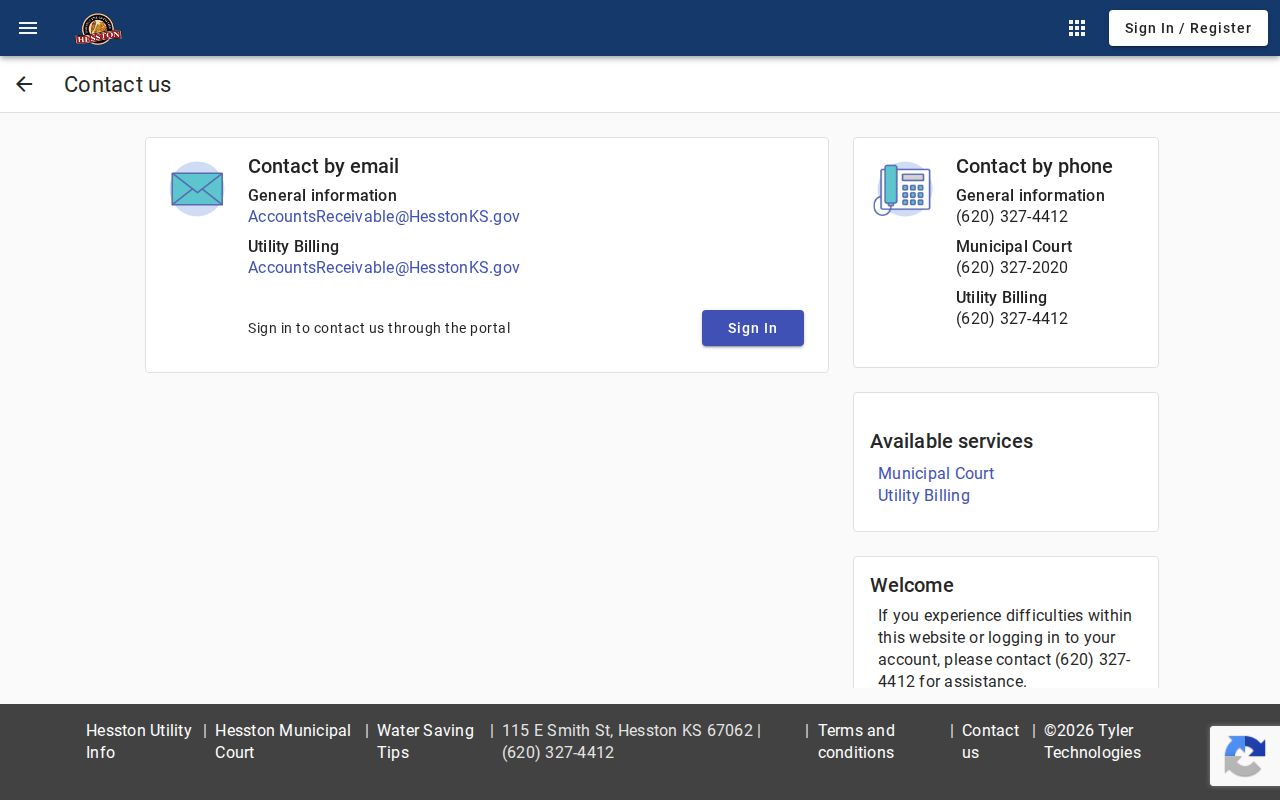Click the Utility Billing phone number
The image size is (1280, 800).
(1012, 318)
